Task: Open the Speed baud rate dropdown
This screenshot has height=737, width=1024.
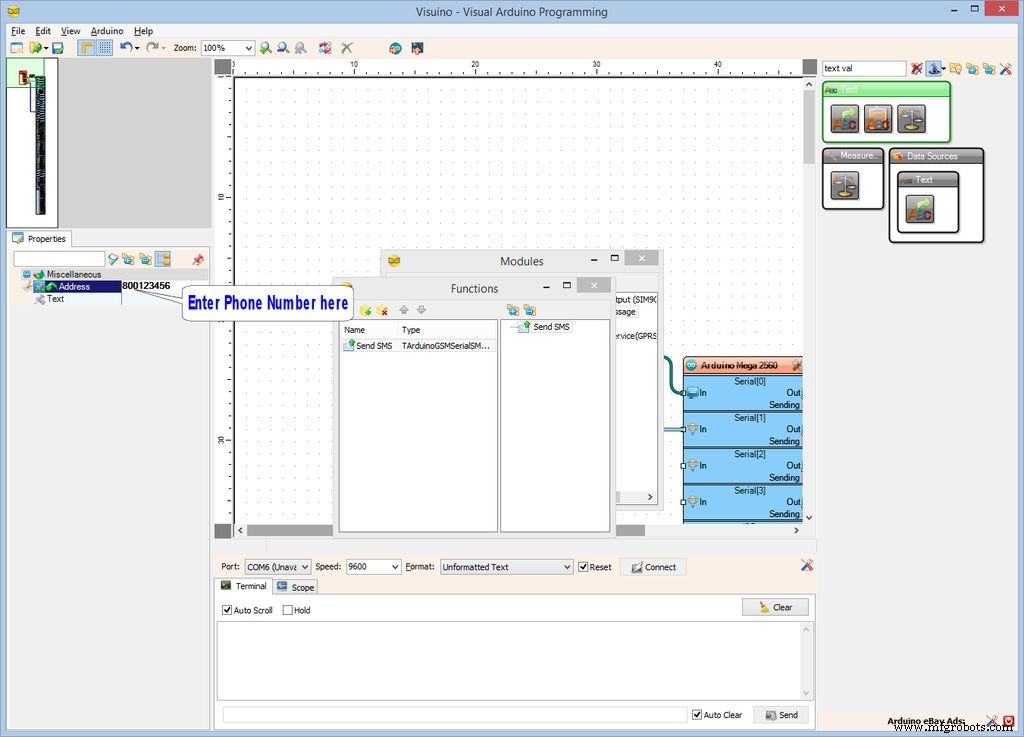Action: [394, 567]
